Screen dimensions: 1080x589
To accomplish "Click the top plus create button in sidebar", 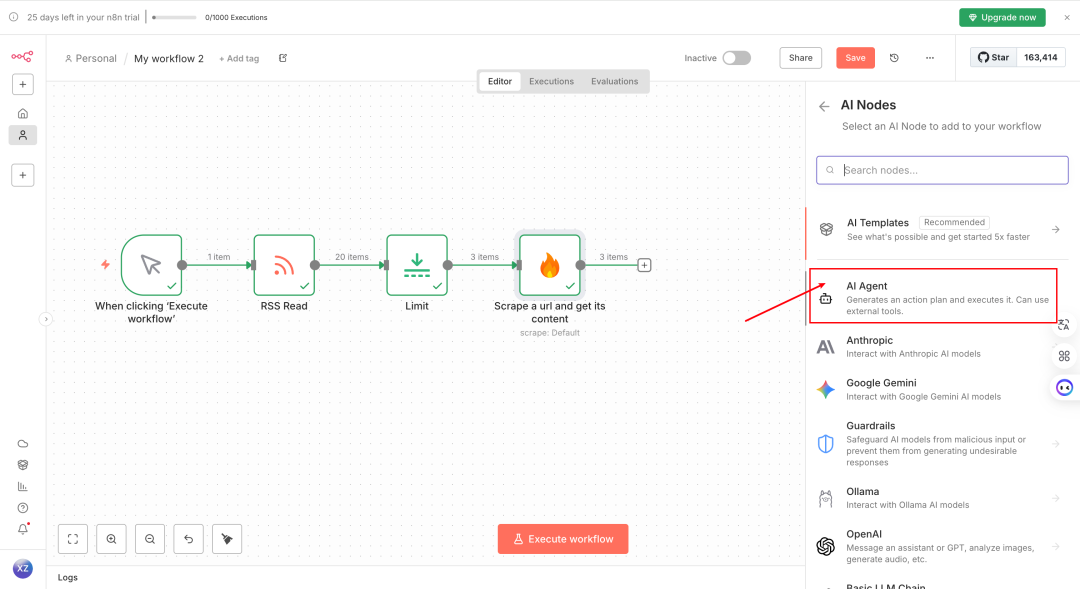I will pyautogui.click(x=23, y=84).
